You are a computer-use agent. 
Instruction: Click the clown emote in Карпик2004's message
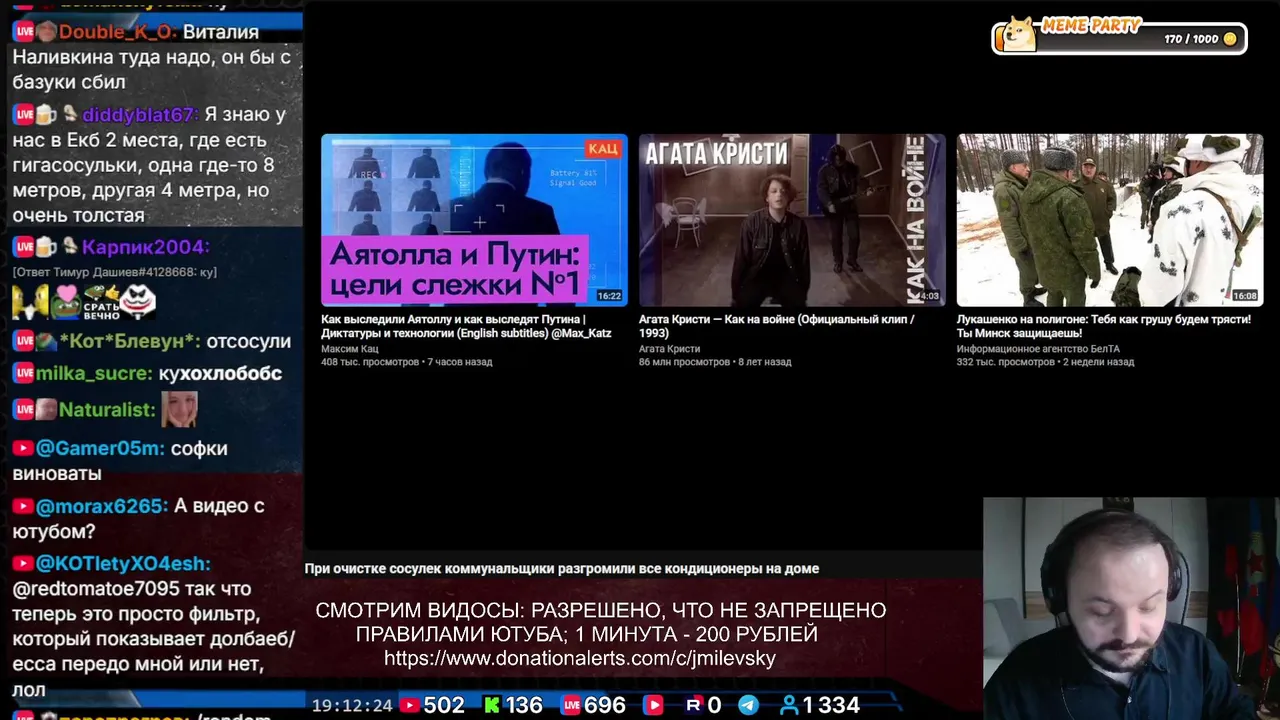tap(137, 301)
